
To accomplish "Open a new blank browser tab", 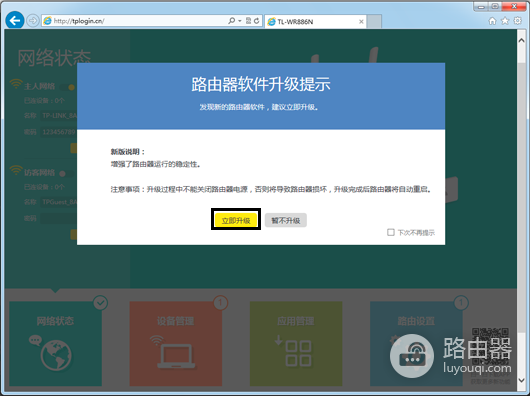I will [x=374, y=22].
